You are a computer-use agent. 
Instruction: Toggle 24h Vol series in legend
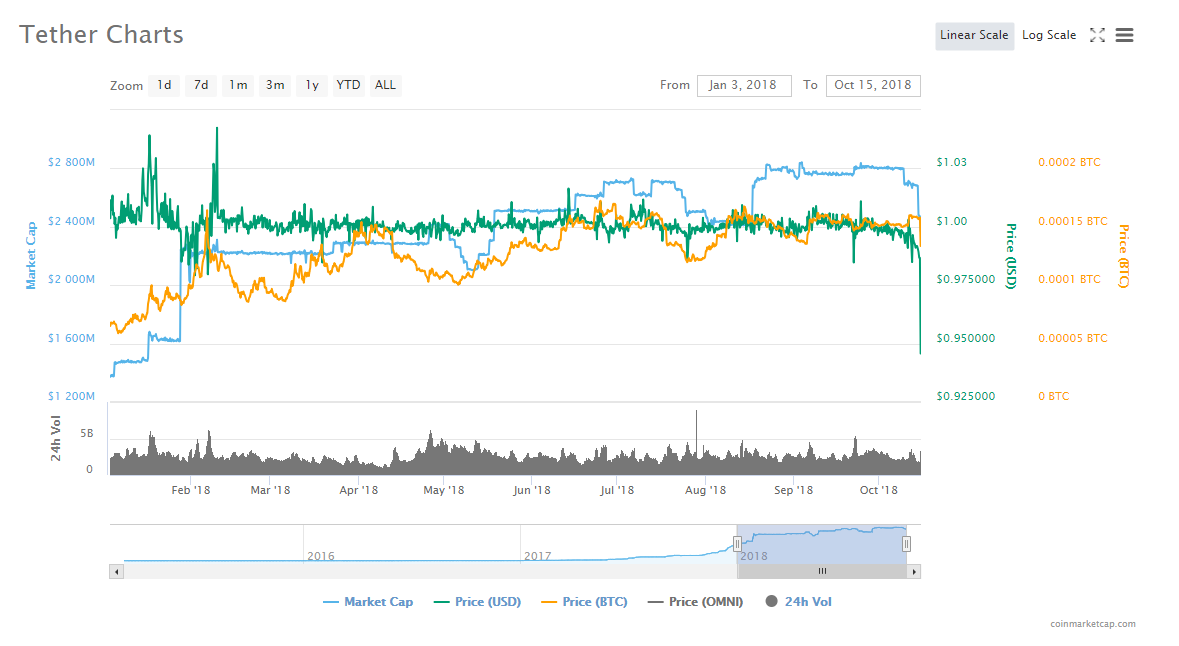click(x=799, y=602)
